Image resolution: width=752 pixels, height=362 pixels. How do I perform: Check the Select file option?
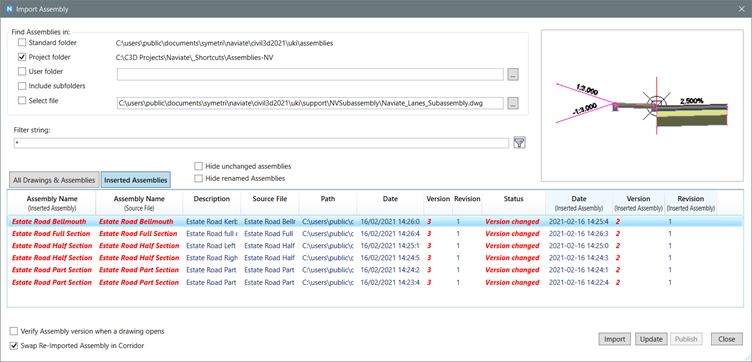point(22,101)
